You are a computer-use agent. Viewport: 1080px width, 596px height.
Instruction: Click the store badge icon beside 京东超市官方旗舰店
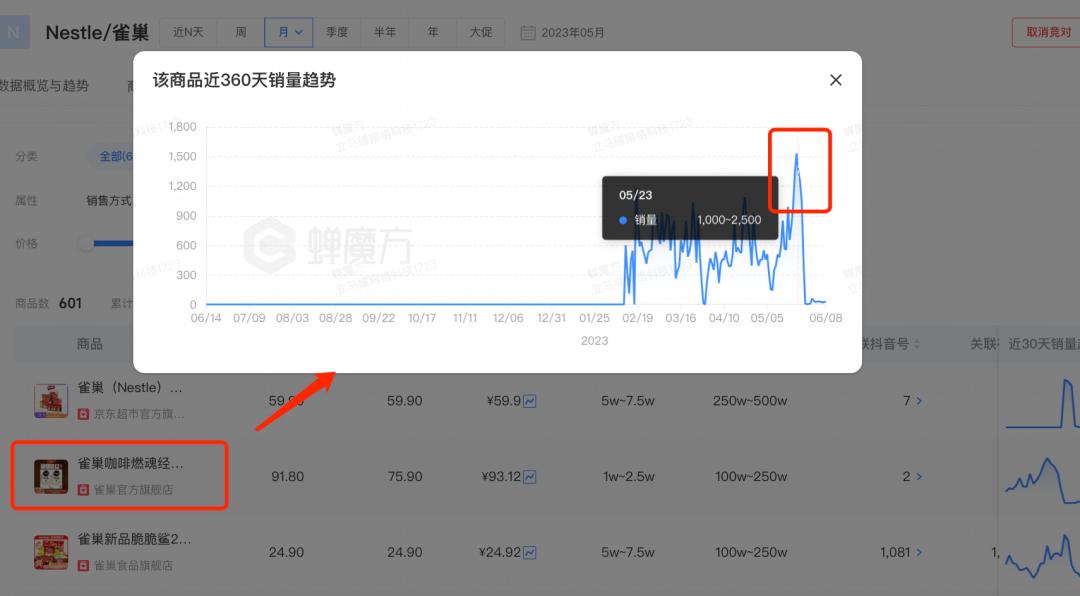point(82,414)
